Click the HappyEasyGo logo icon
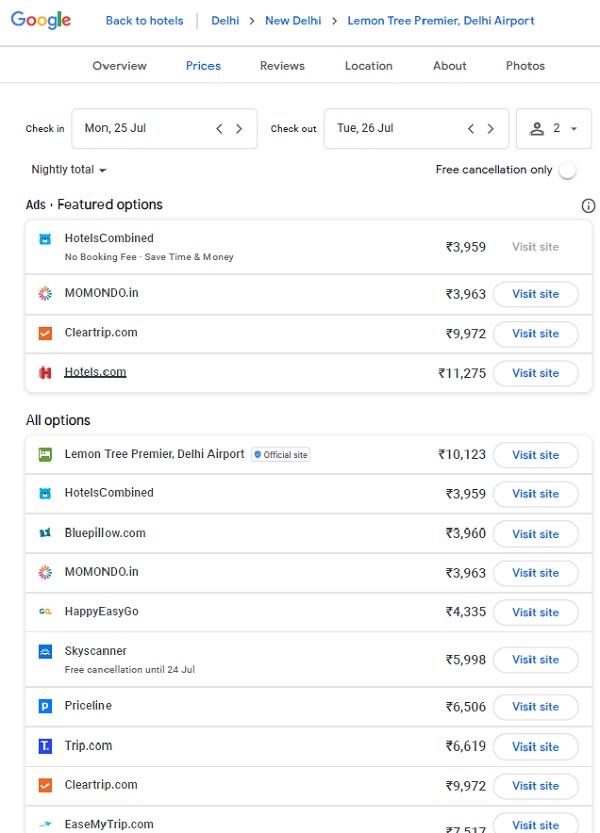The image size is (600, 833). click(45, 611)
